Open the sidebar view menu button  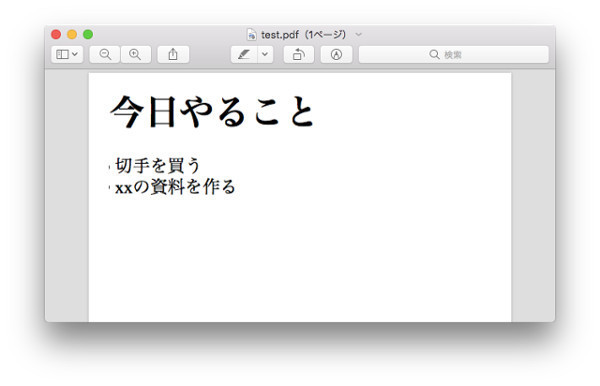pos(67,54)
